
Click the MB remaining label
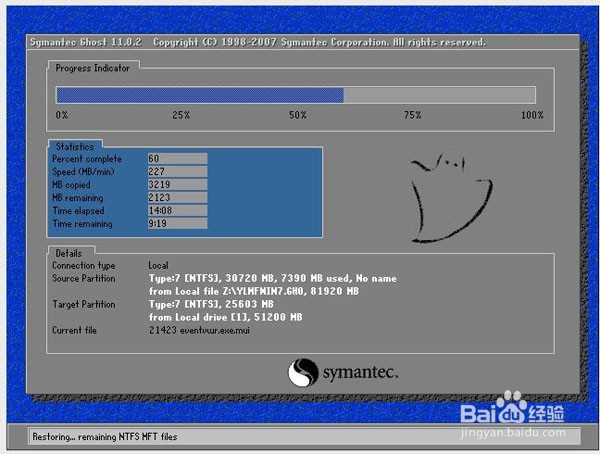point(78,198)
